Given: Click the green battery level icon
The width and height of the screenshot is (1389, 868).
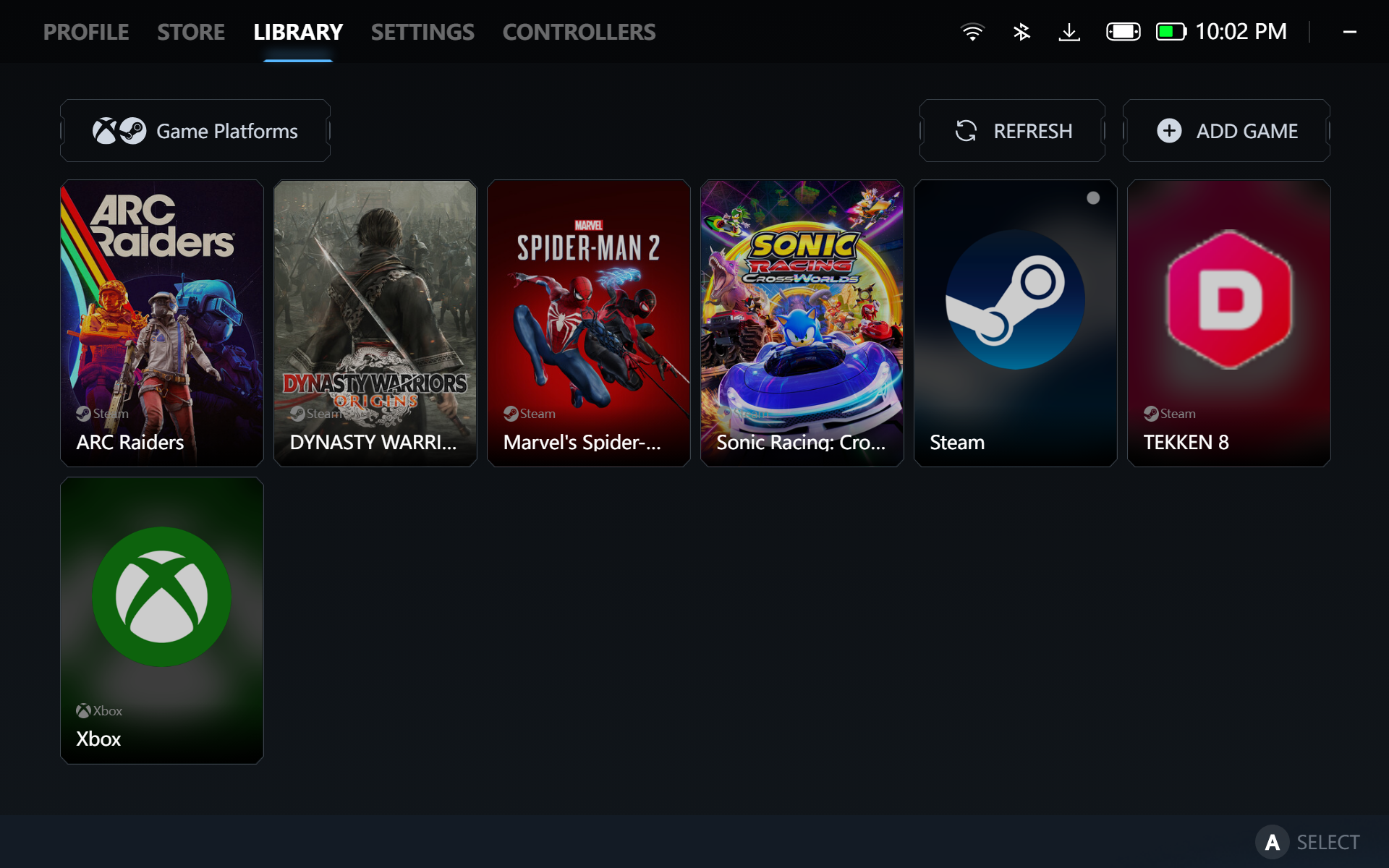Looking at the screenshot, I should [1171, 32].
